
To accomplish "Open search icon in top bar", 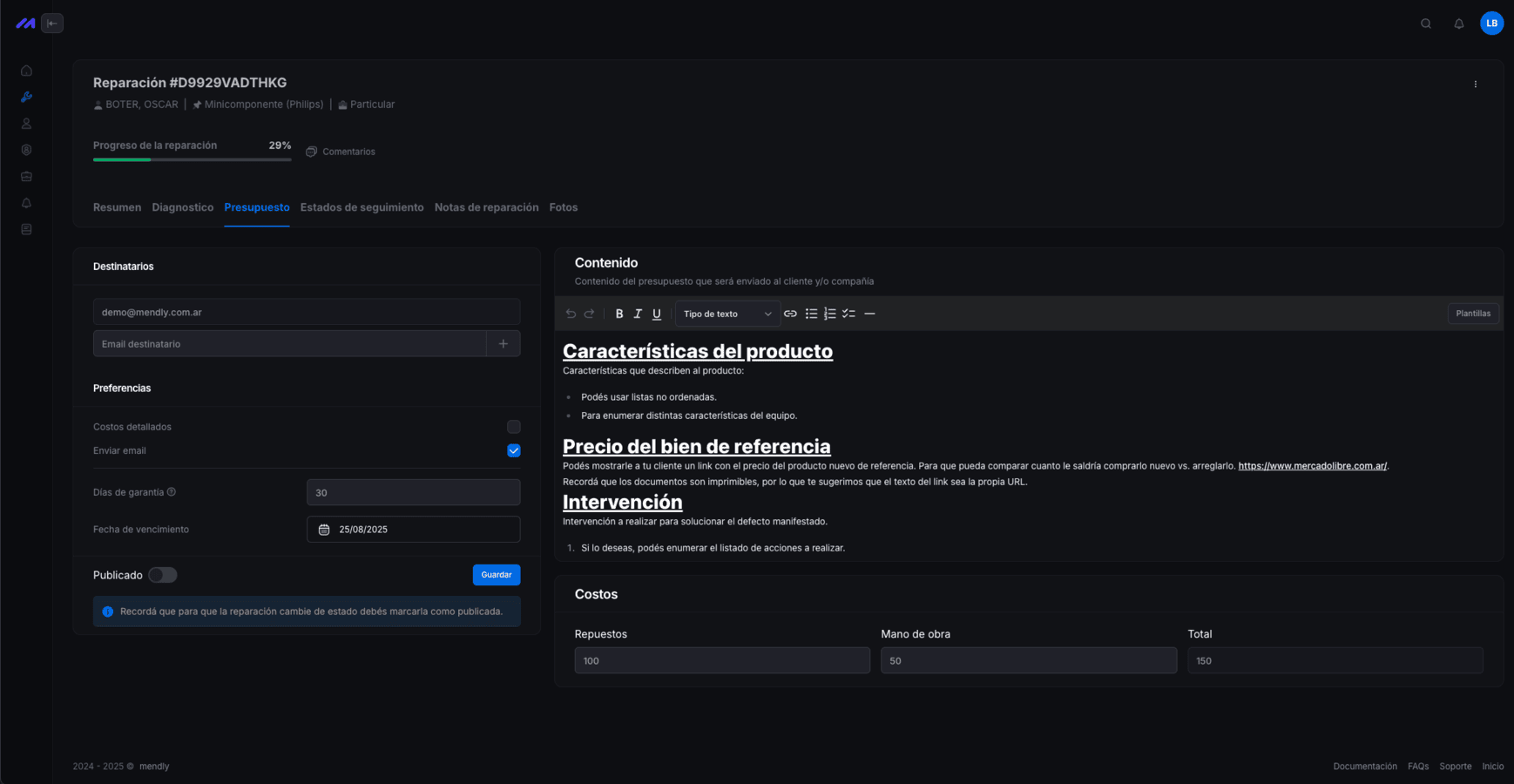I will [x=1426, y=24].
